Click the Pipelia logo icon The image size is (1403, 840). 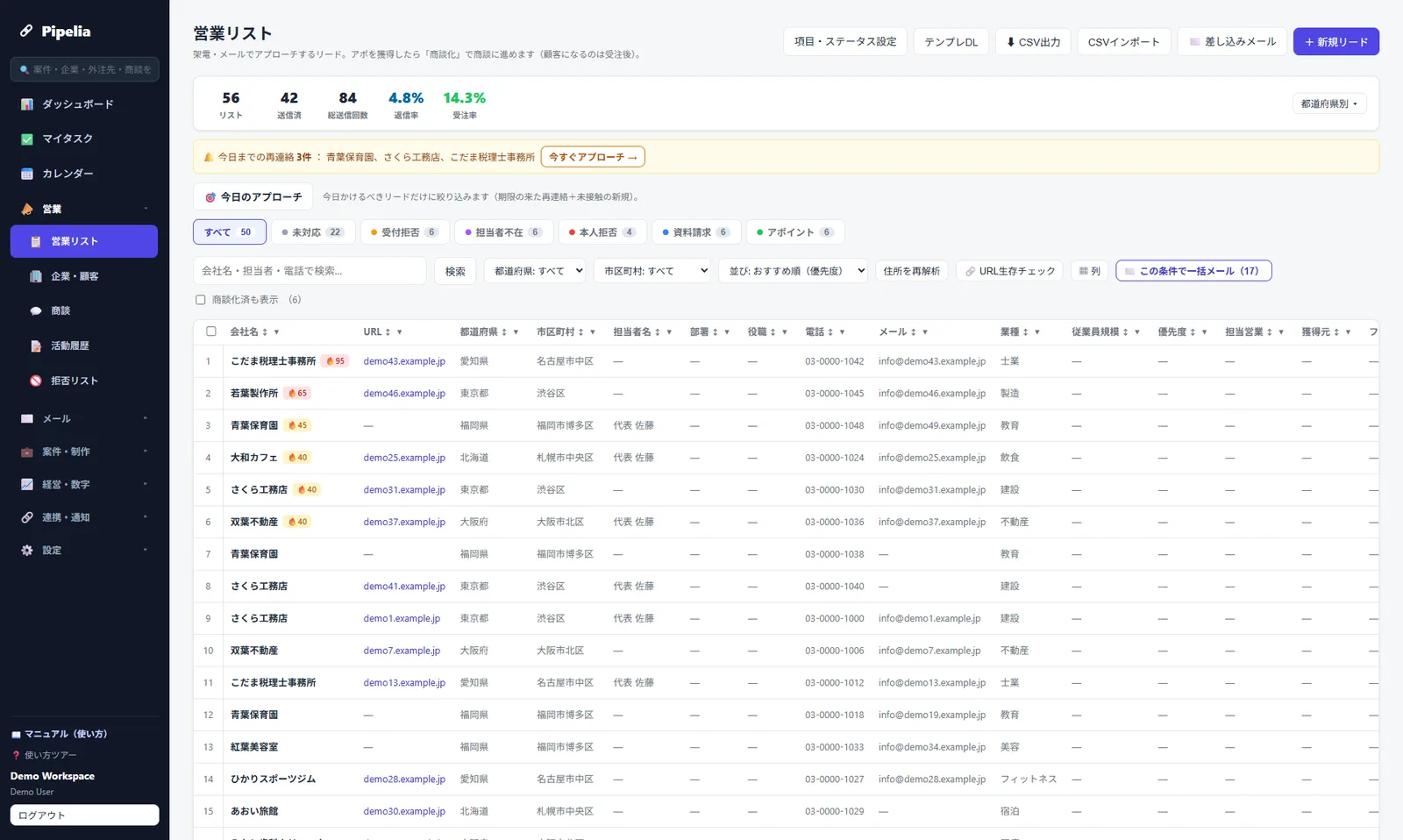click(27, 31)
